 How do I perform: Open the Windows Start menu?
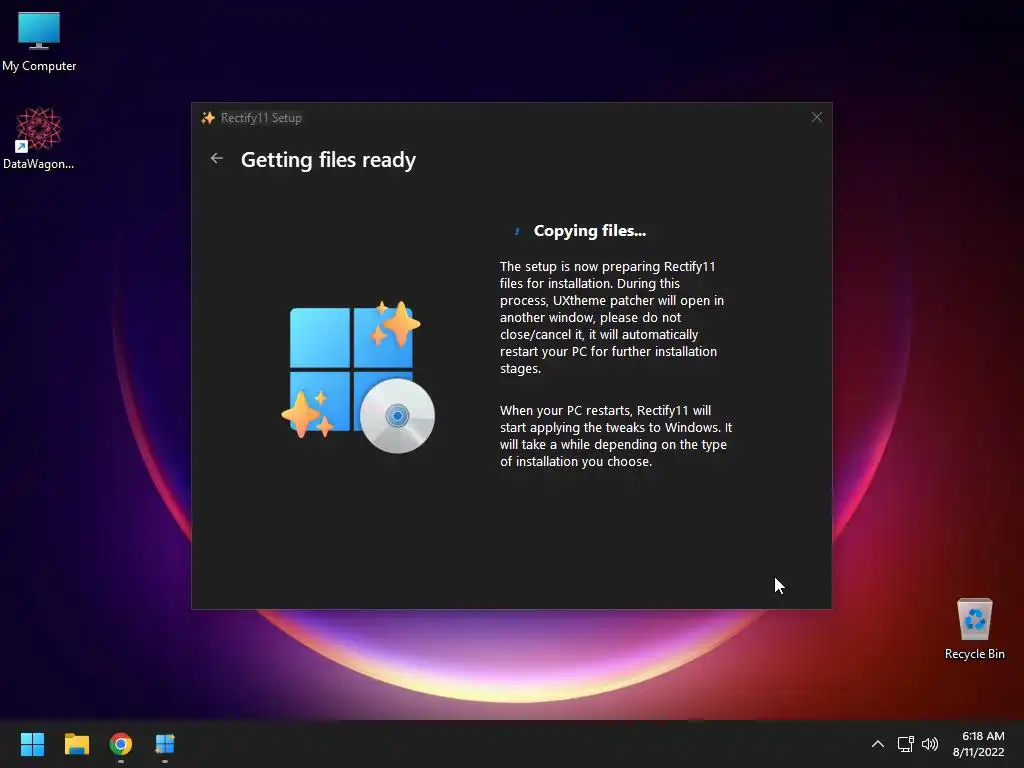[x=32, y=744]
